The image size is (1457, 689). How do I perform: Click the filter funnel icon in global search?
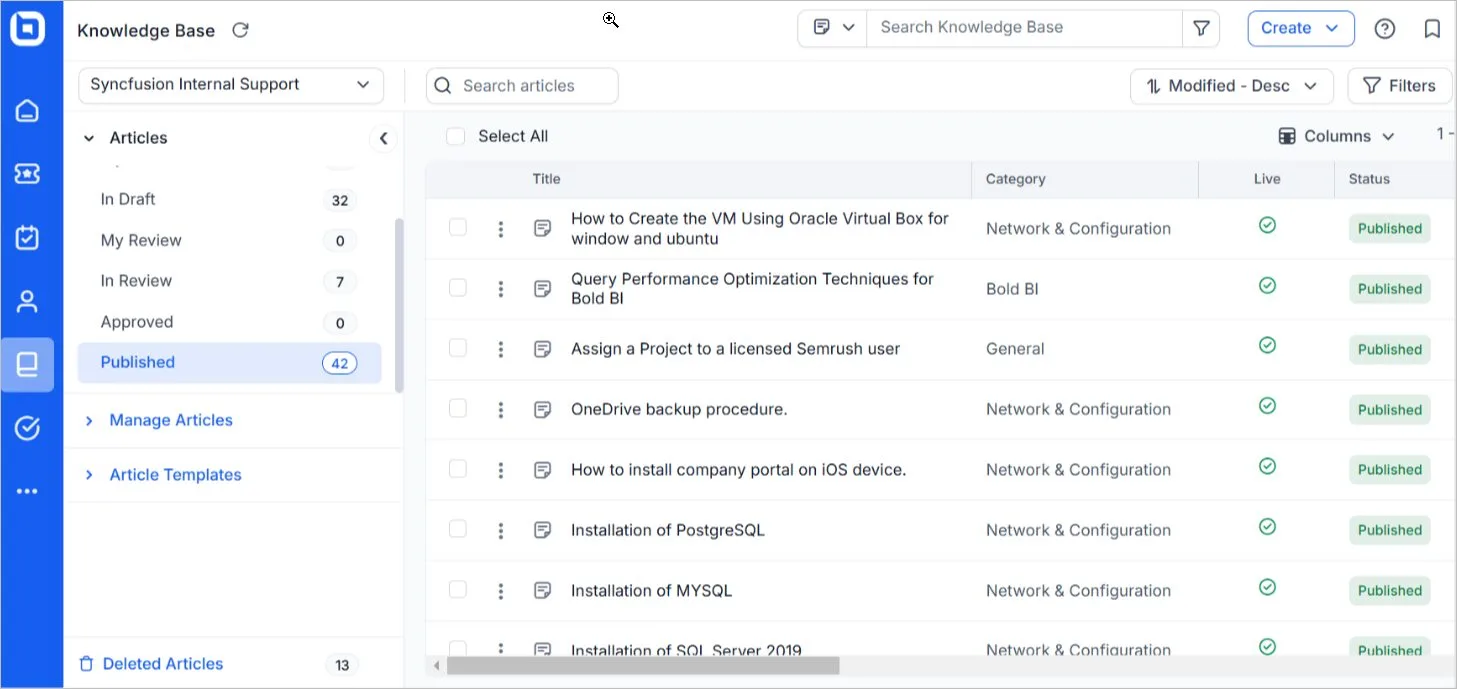click(1201, 28)
